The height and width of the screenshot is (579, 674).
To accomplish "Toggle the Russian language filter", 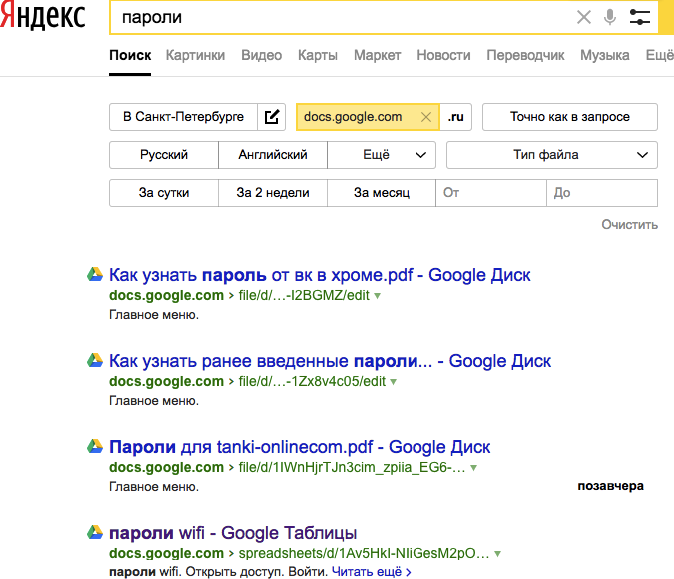I will point(164,155).
